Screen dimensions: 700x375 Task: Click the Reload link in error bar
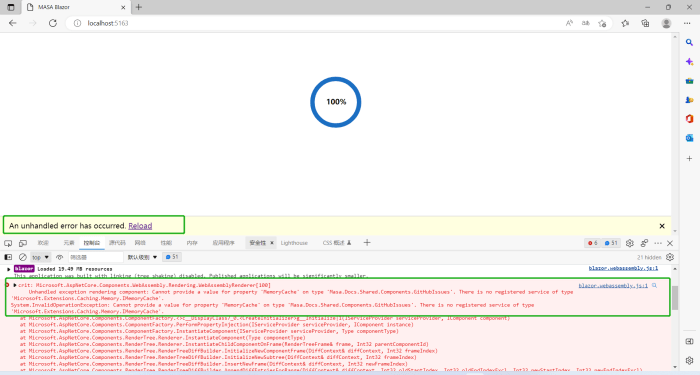140,226
